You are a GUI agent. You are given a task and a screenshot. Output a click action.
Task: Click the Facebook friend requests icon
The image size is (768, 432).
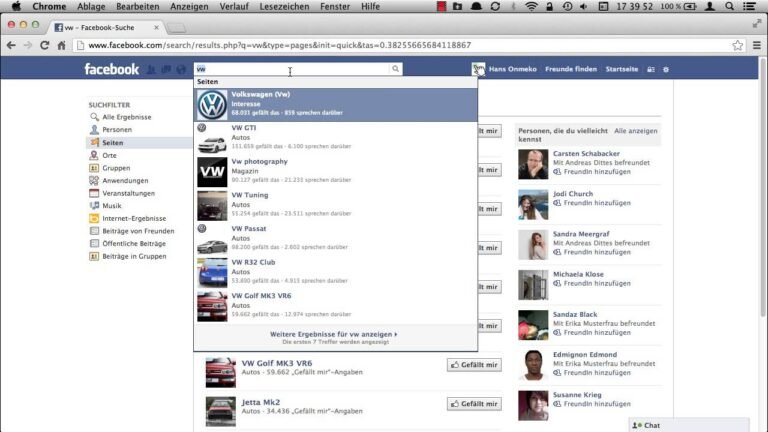click(x=152, y=70)
